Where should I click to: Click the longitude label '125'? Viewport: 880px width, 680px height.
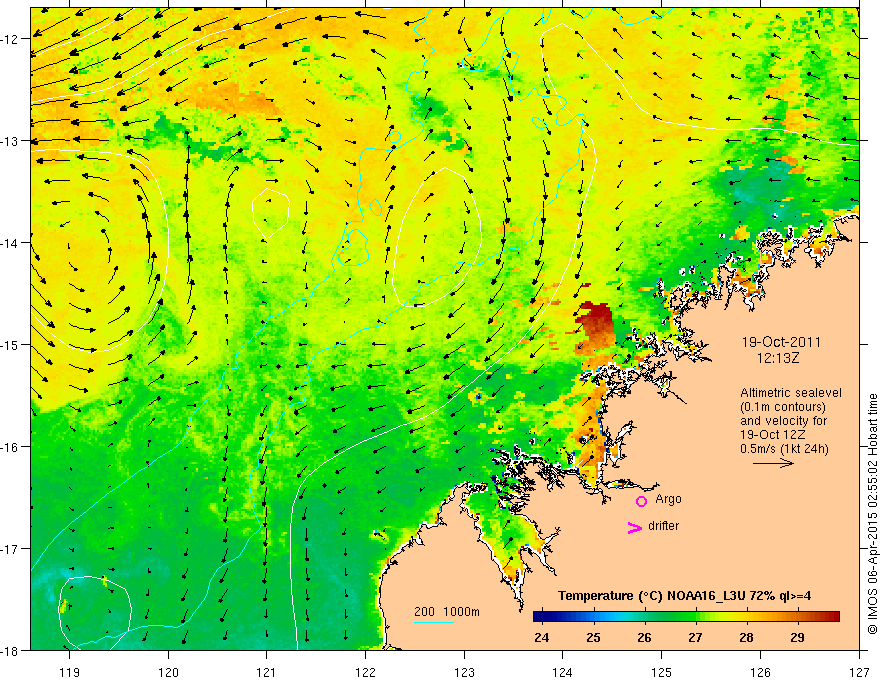tap(662, 672)
